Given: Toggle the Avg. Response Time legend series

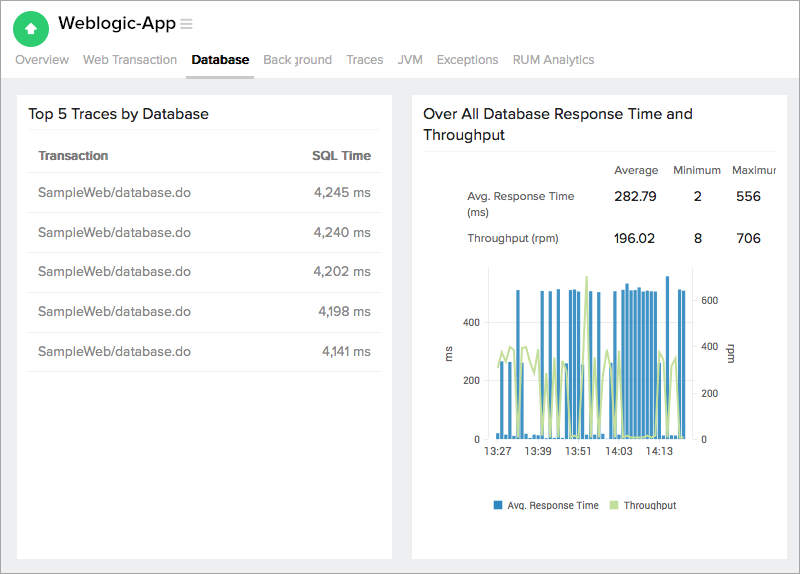Looking at the screenshot, I should (553, 506).
